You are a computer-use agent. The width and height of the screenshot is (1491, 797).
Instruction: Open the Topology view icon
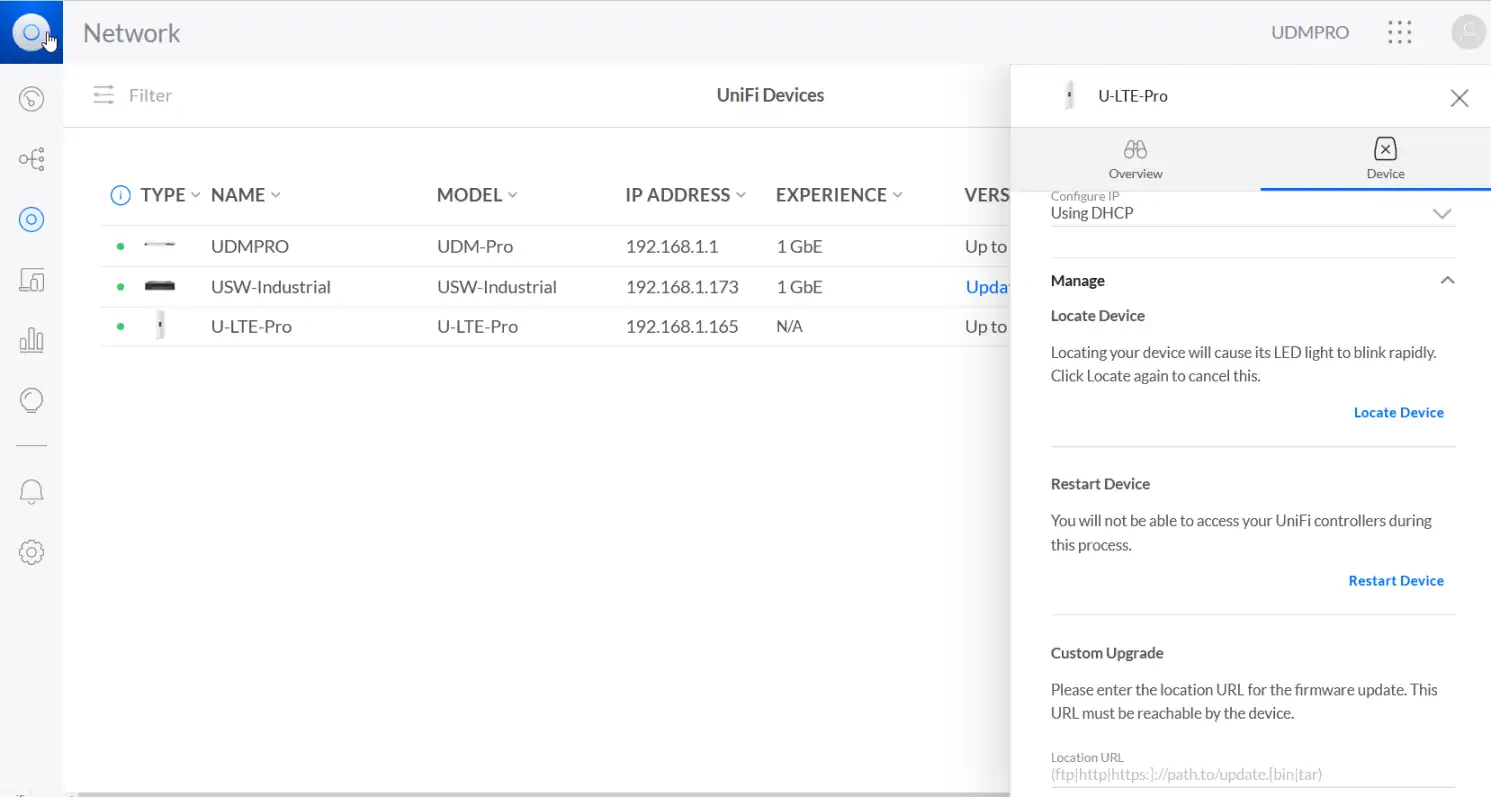click(31, 159)
